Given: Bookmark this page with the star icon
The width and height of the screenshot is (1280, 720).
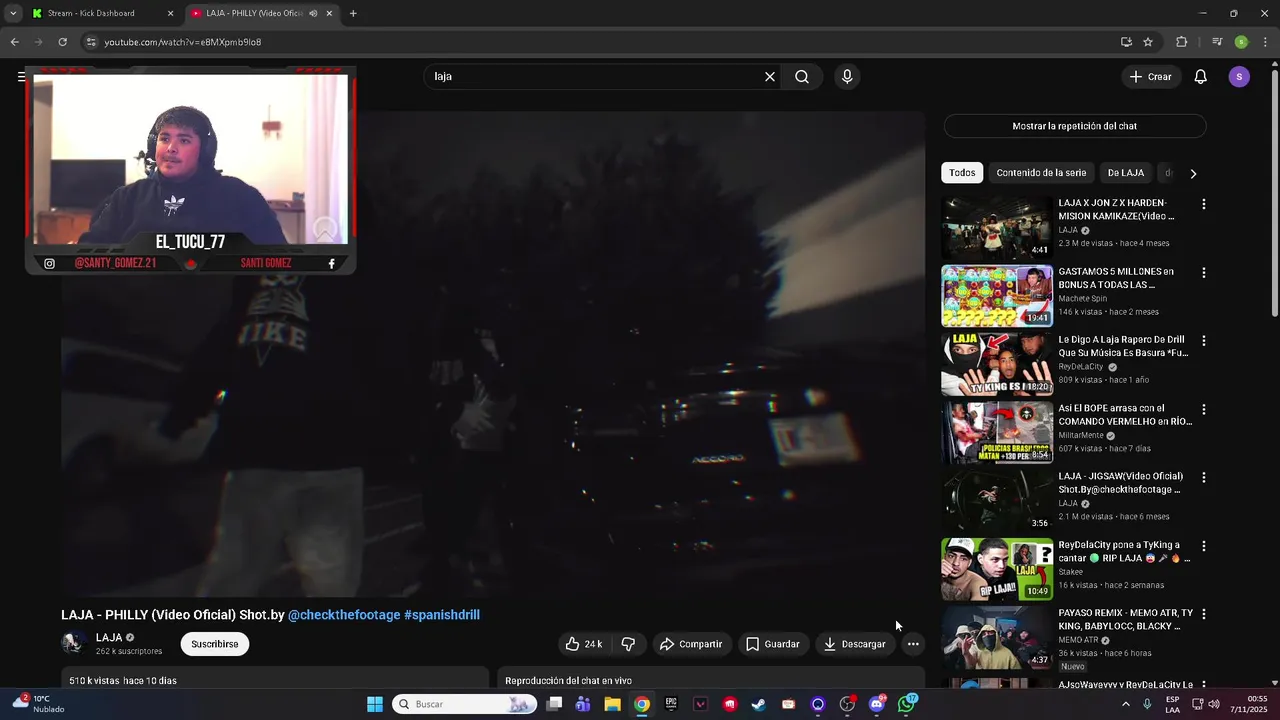Looking at the screenshot, I should (x=1148, y=42).
